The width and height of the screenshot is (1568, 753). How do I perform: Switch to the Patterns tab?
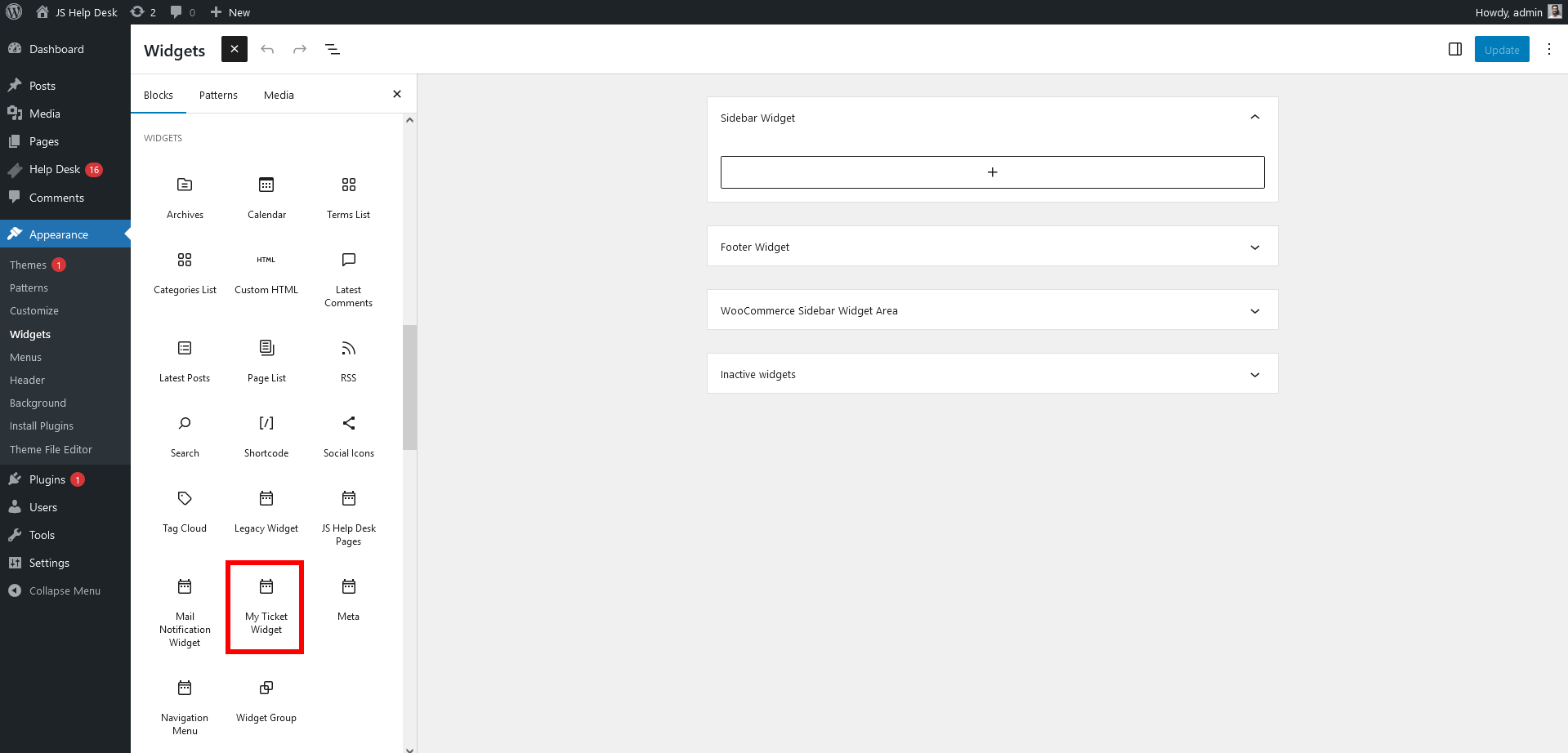(x=218, y=96)
